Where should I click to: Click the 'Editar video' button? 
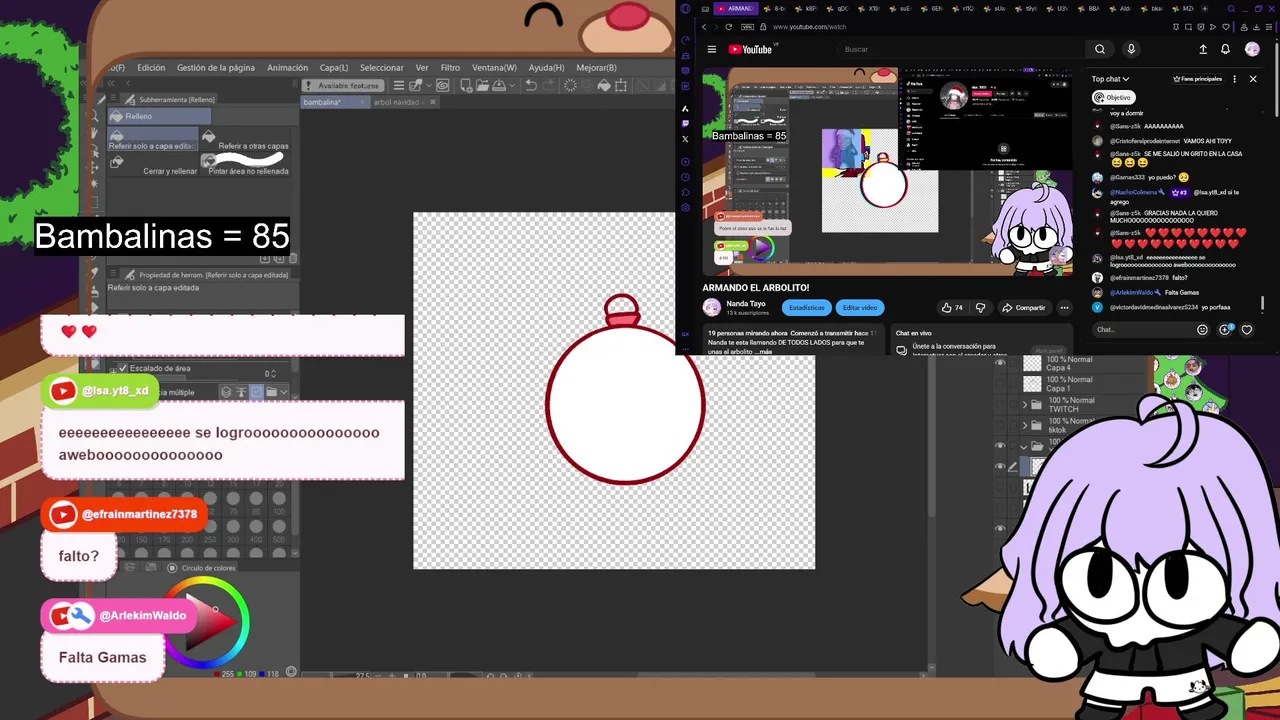tap(859, 307)
